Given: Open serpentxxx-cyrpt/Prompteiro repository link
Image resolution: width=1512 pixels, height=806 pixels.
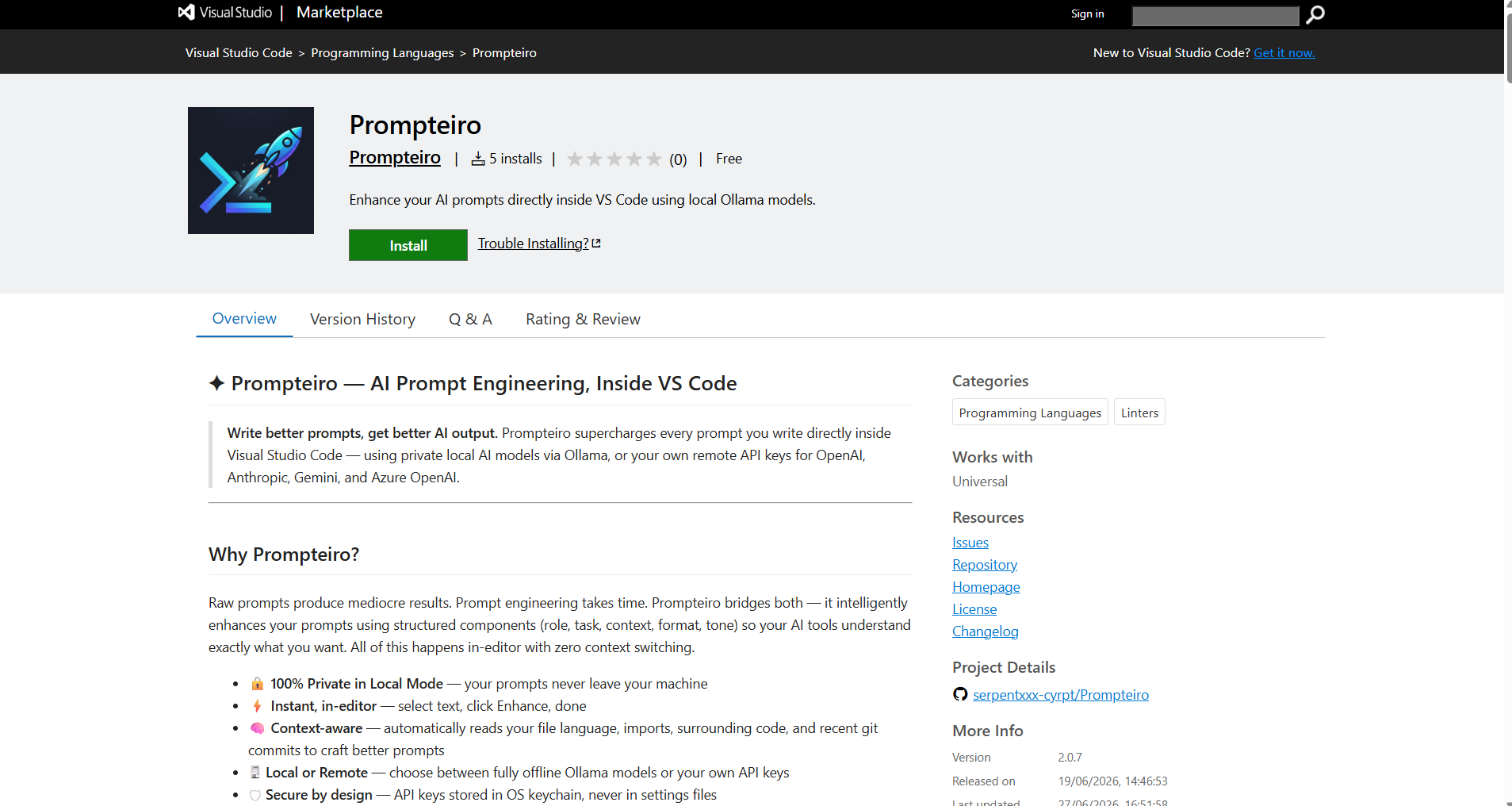Looking at the screenshot, I should (x=1061, y=695).
